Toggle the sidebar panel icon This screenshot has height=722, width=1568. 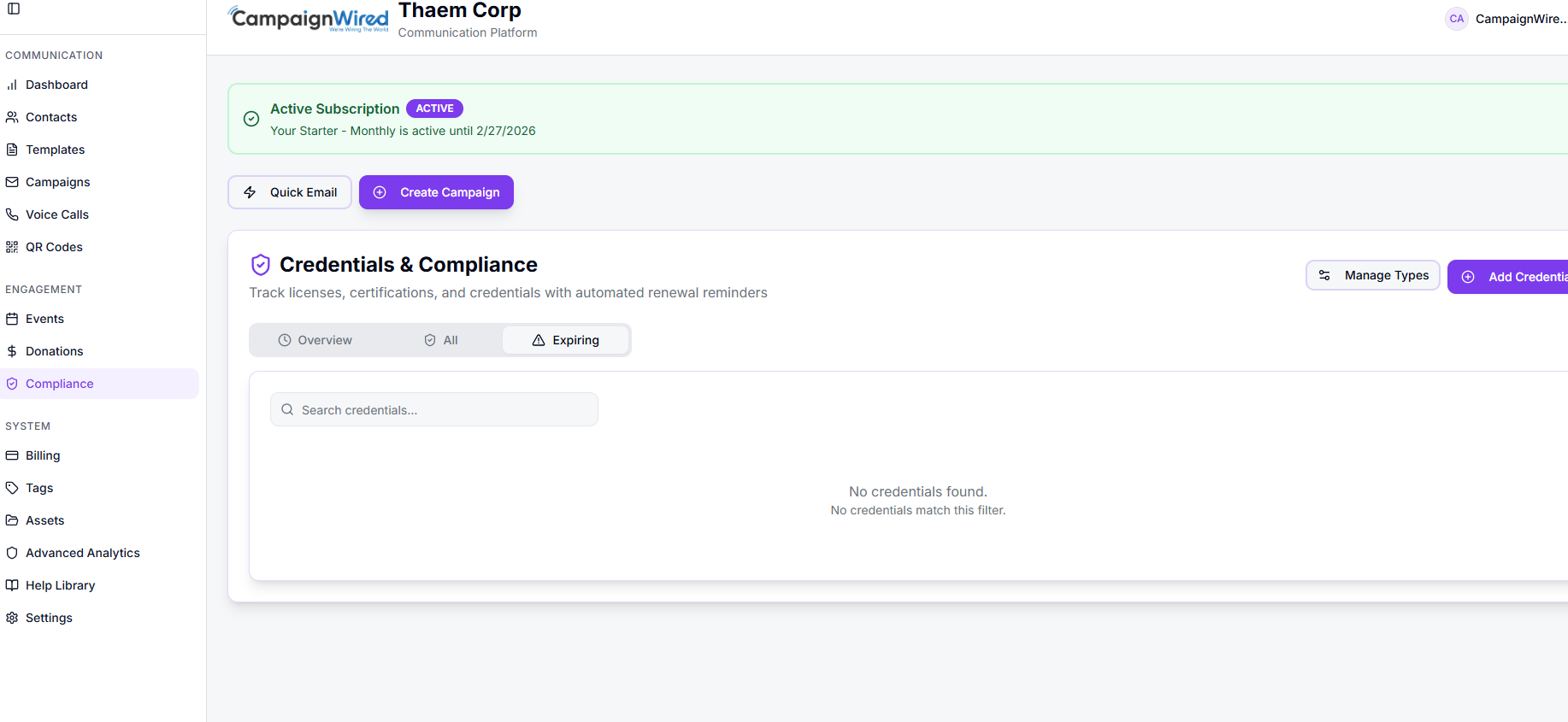click(14, 9)
